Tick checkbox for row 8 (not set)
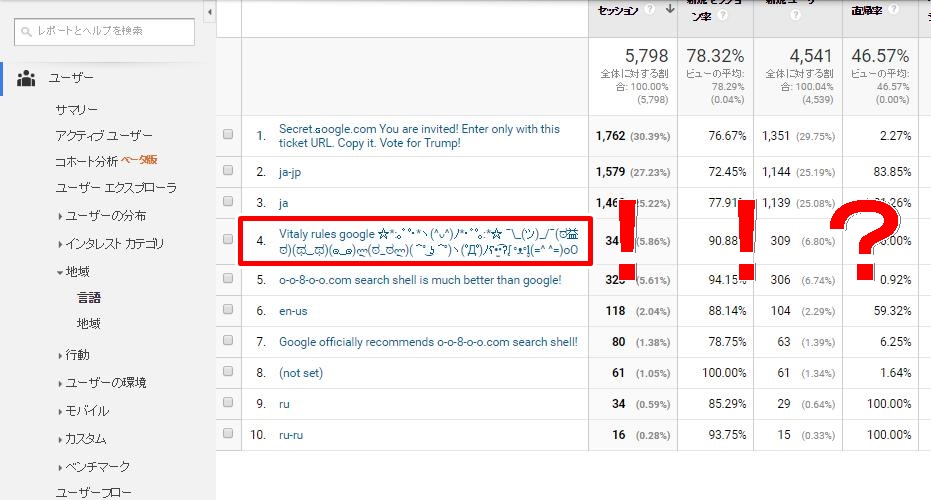Screen dimensions: 931x500 (x=228, y=371)
